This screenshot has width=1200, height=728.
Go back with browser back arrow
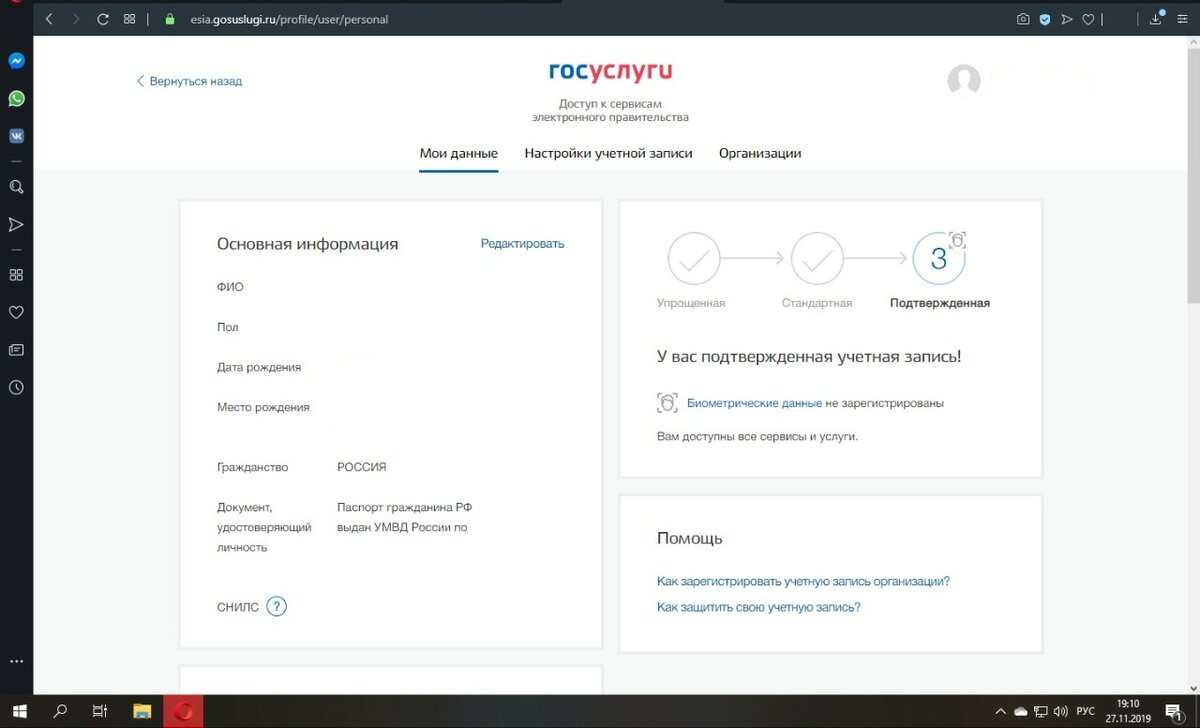pyautogui.click(x=49, y=19)
